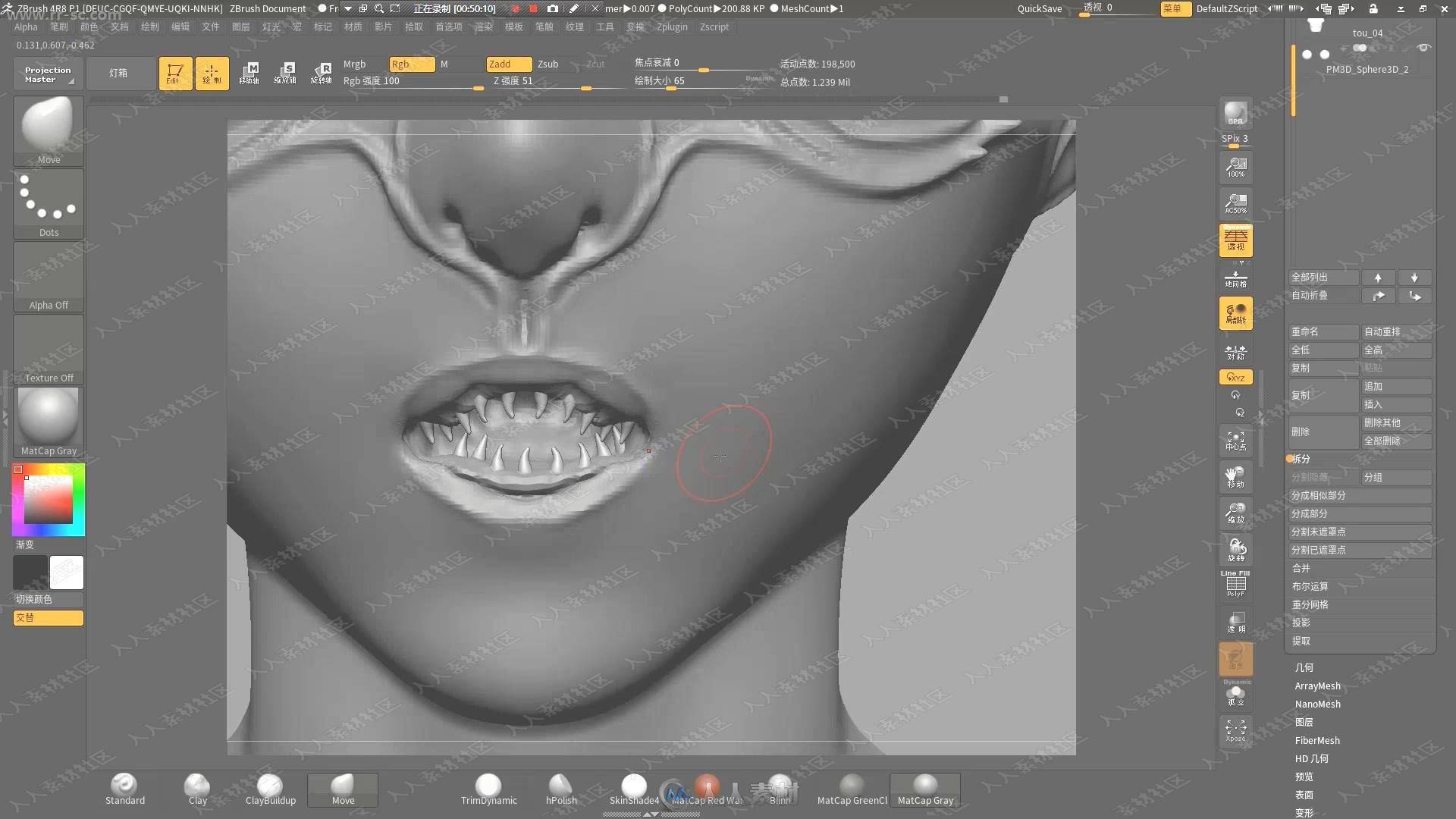
Task: Toggle the PolyF line fill icon
Action: [x=1235, y=585]
